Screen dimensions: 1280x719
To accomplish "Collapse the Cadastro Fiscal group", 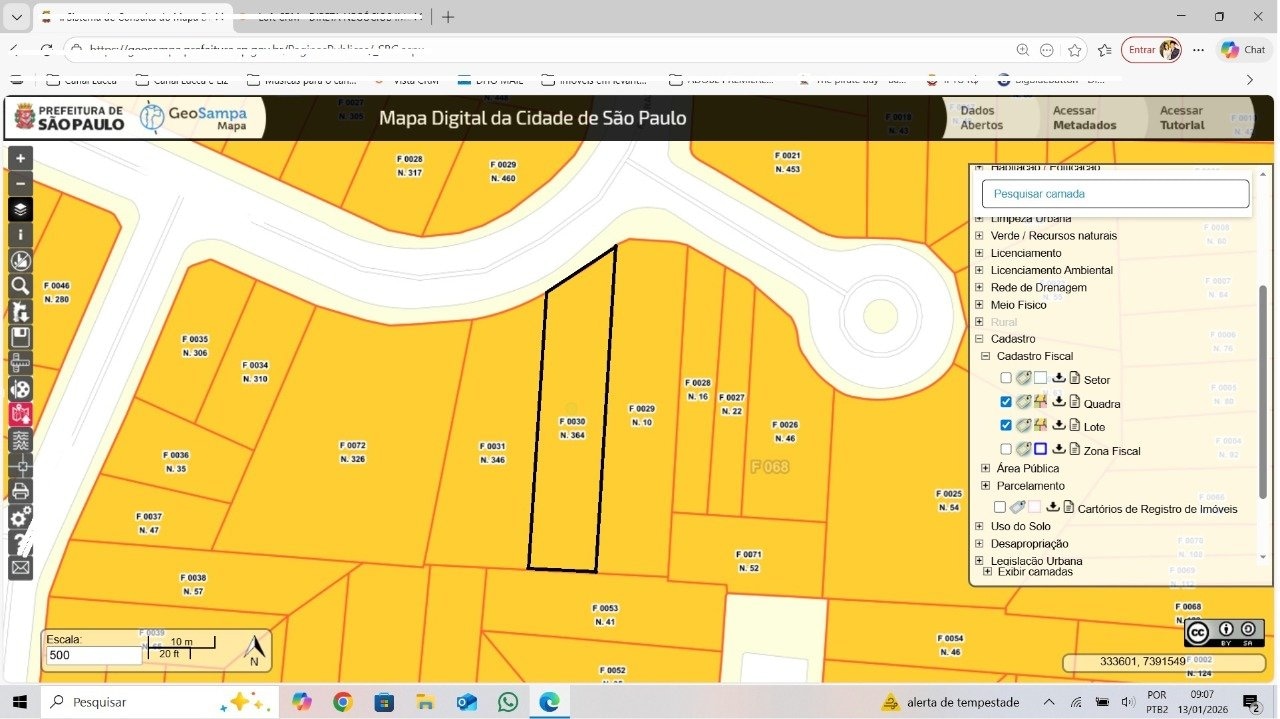I will (x=985, y=356).
